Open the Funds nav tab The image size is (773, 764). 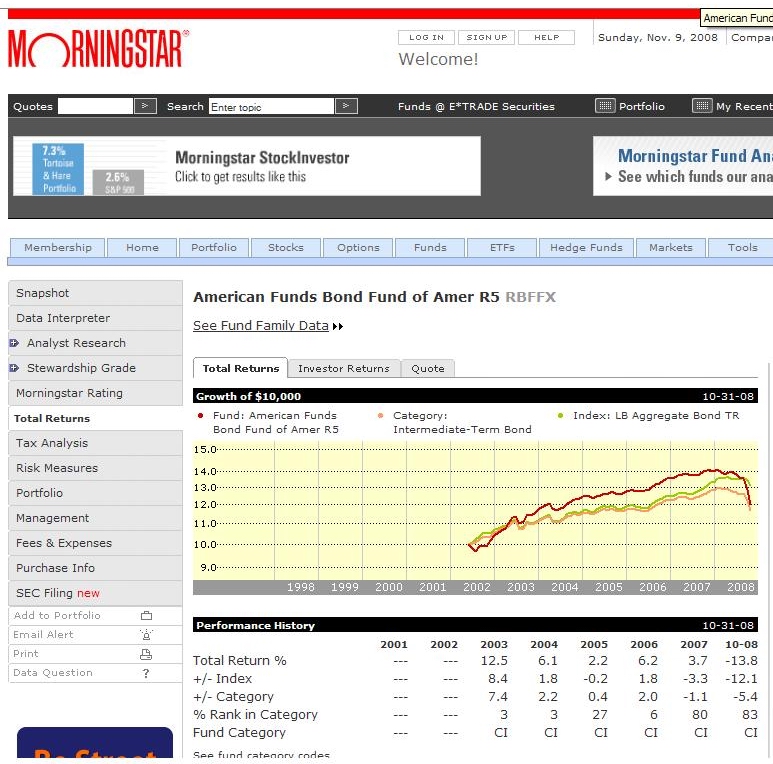(430, 247)
